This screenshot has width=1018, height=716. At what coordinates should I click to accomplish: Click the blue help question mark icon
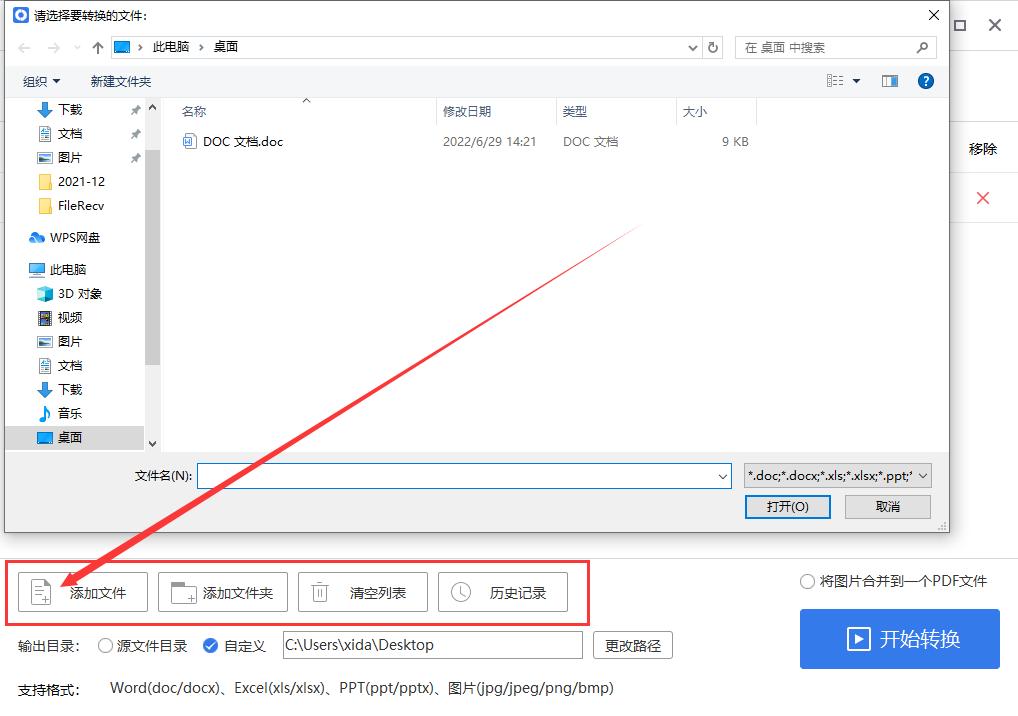(925, 81)
